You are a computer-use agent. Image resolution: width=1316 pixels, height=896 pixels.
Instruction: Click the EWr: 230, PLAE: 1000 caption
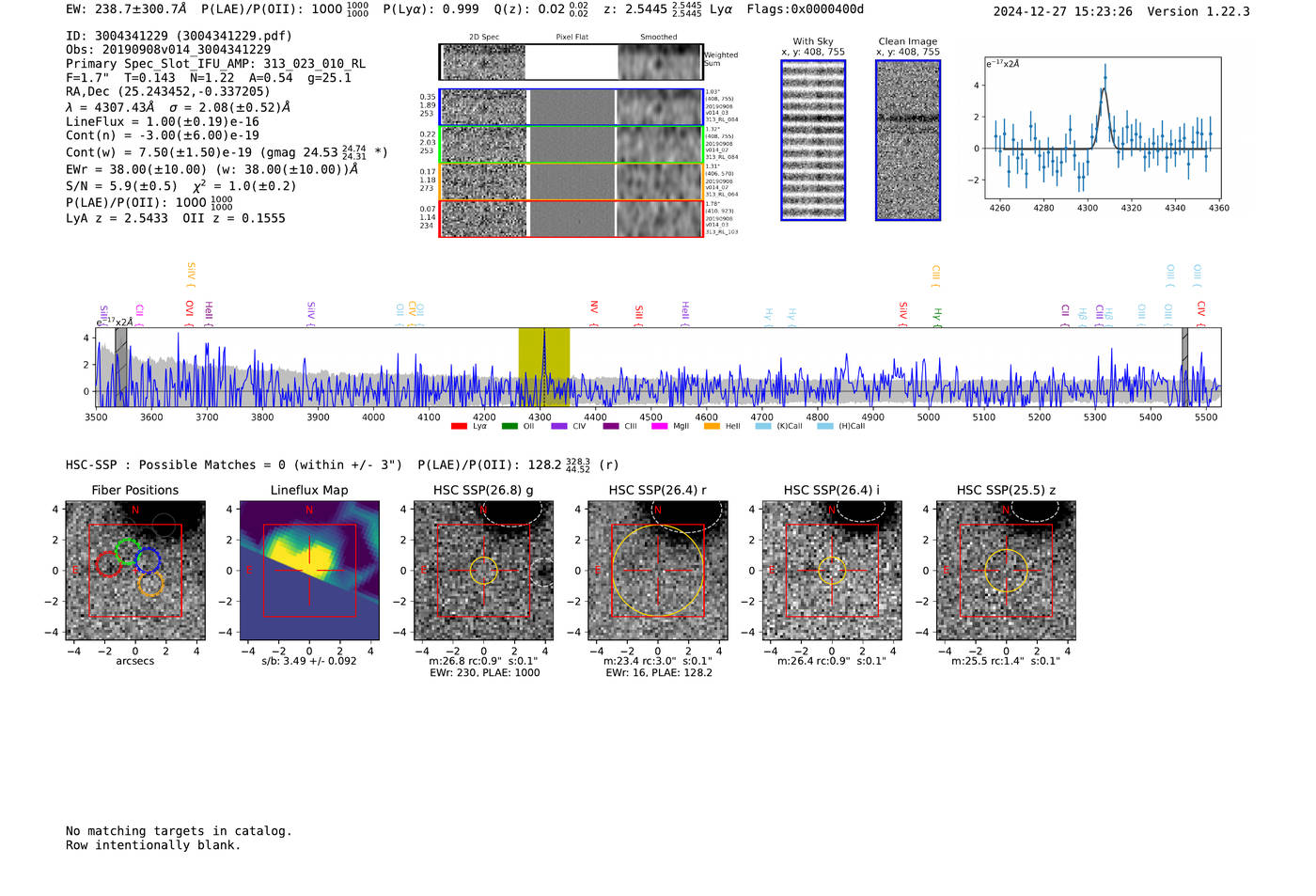click(484, 673)
